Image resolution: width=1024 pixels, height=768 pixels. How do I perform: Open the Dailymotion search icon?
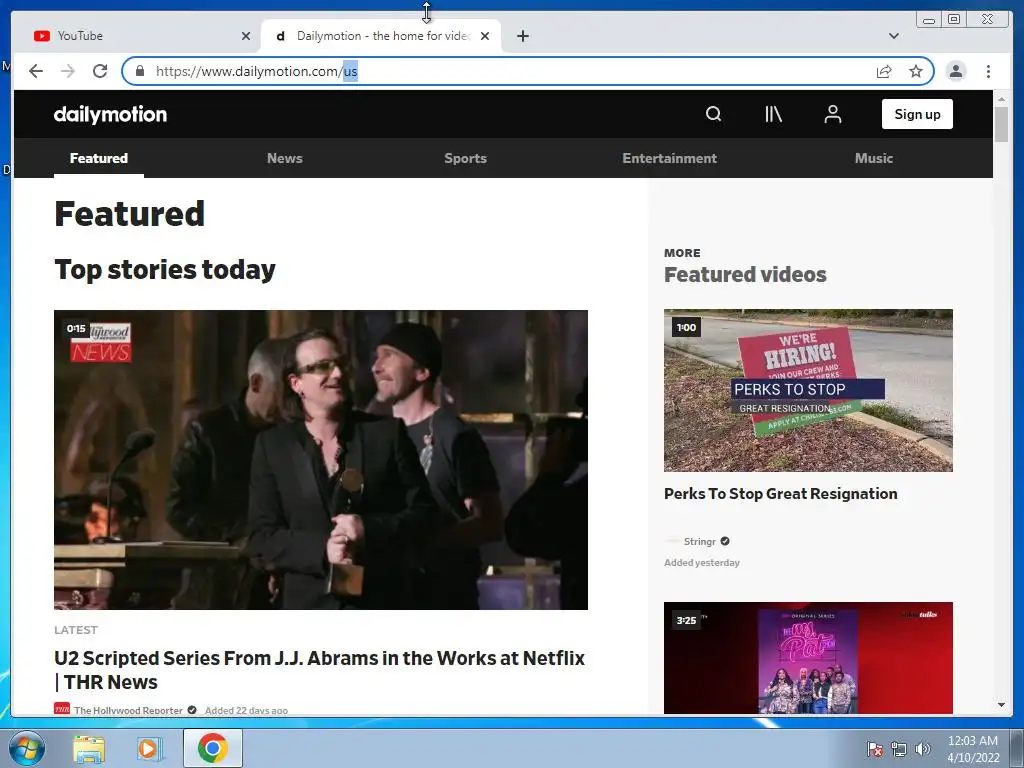(713, 114)
